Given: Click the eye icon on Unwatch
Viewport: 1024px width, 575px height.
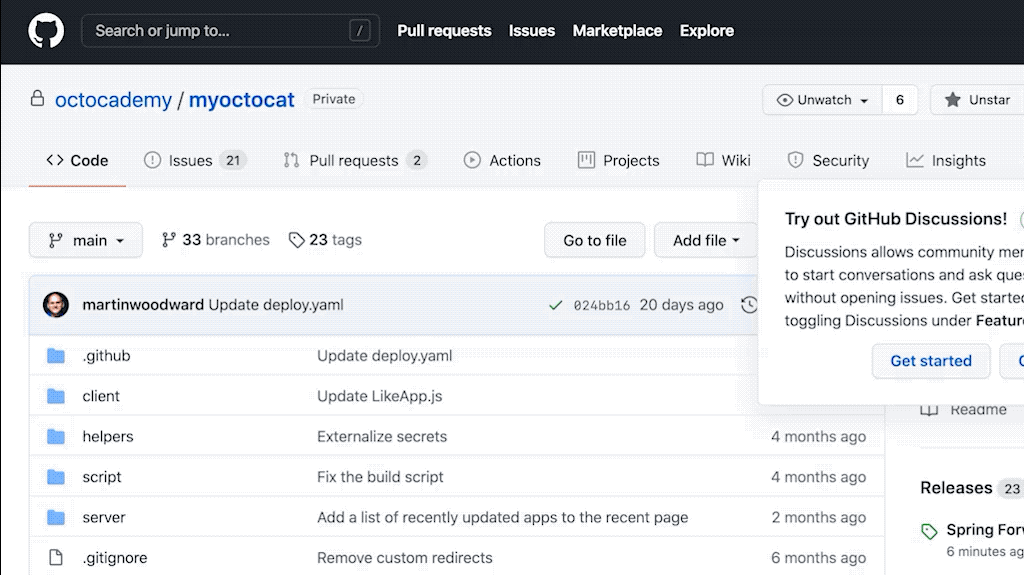Looking at the screenshot, I should pyautogui.click(x=784, y=100).
